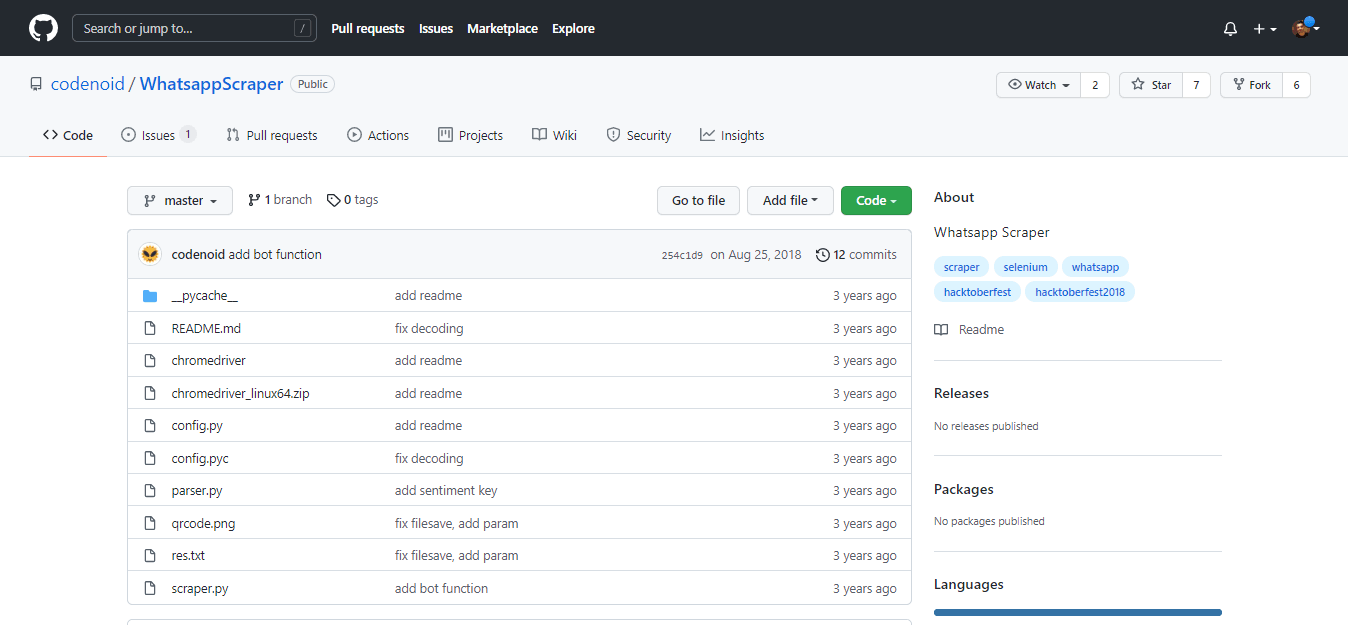
Task: Focus the Search or jump to field
Action: tap(185, 29)
